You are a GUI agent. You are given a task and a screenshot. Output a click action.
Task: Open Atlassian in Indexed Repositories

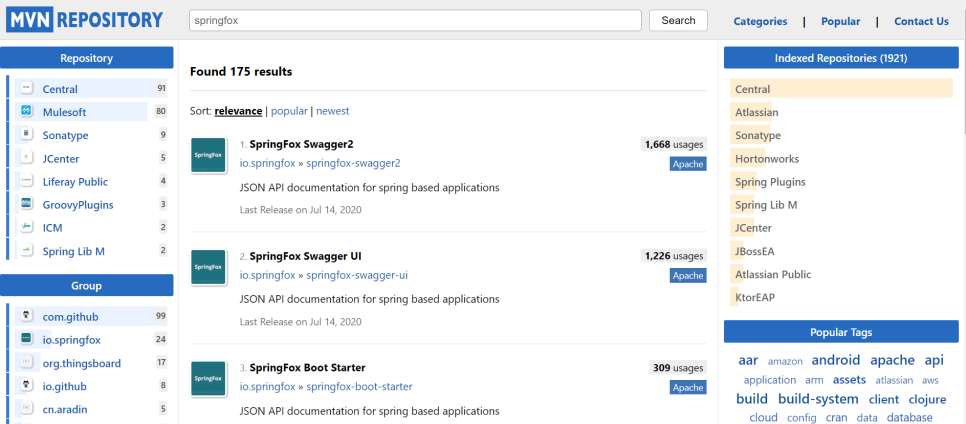[x=757, y=112]
